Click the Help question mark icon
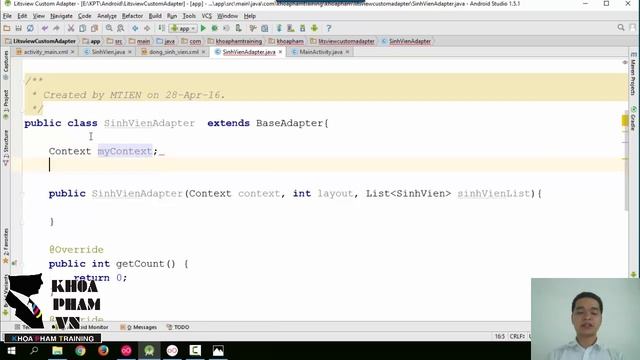Viewport: 640px width, 360px height. (x=329, y=28)
